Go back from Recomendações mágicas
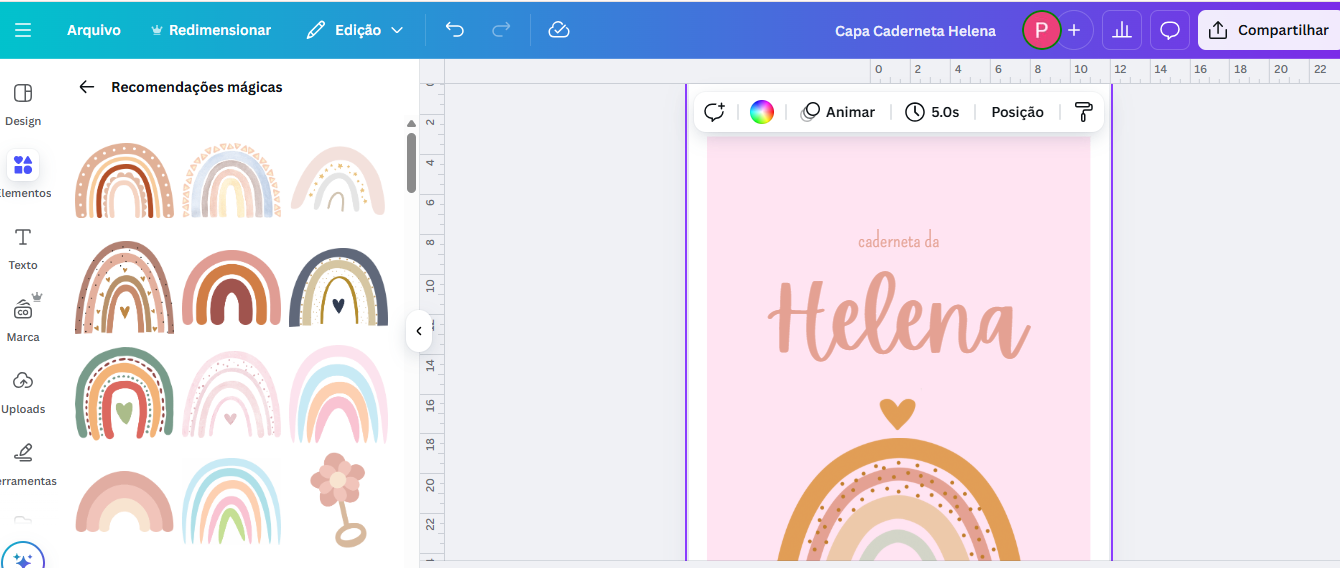 [87, 87]
